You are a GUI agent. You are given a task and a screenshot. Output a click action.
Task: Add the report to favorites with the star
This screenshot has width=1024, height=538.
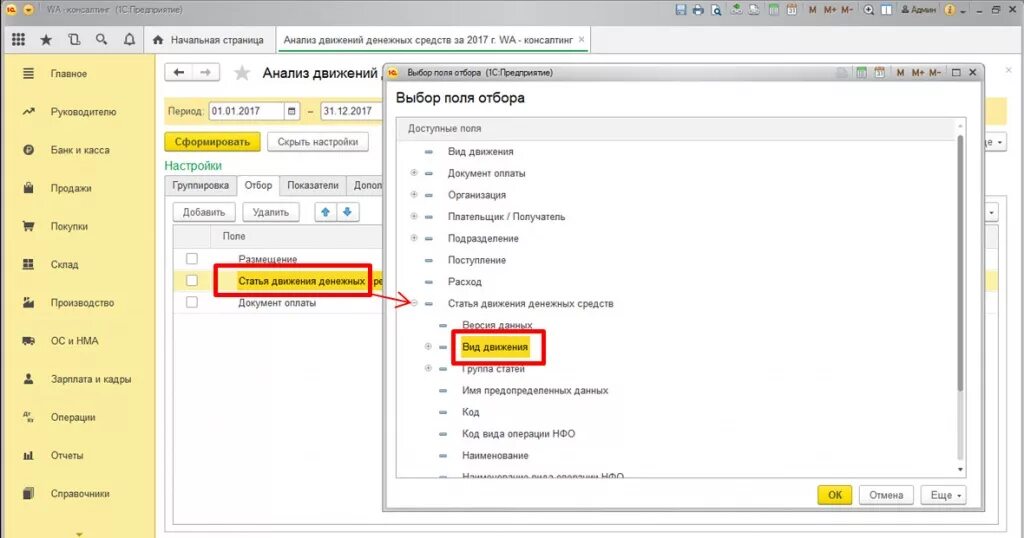[242, 72]
